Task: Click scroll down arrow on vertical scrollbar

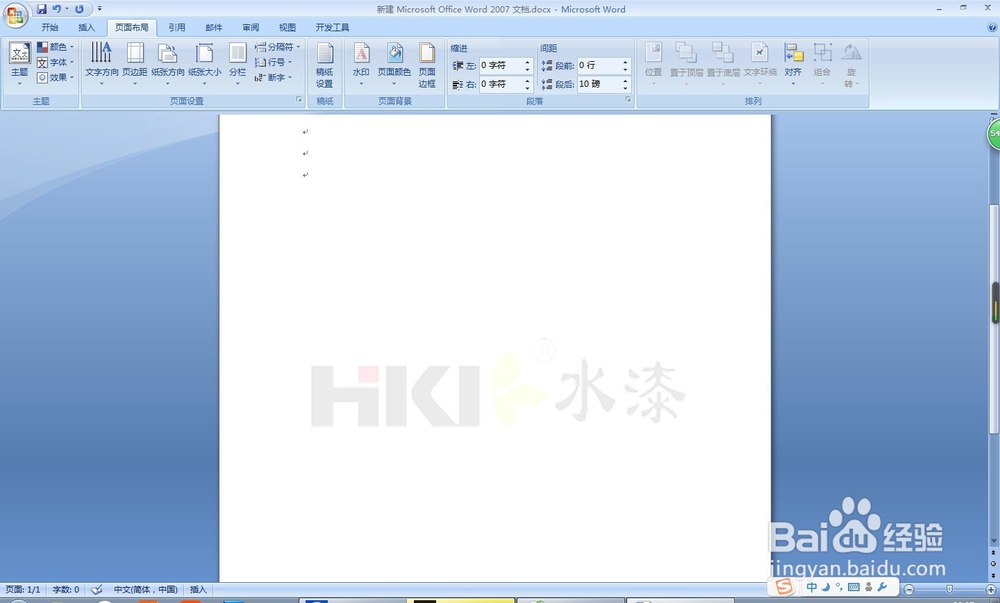Action: (x=994, y=541)
